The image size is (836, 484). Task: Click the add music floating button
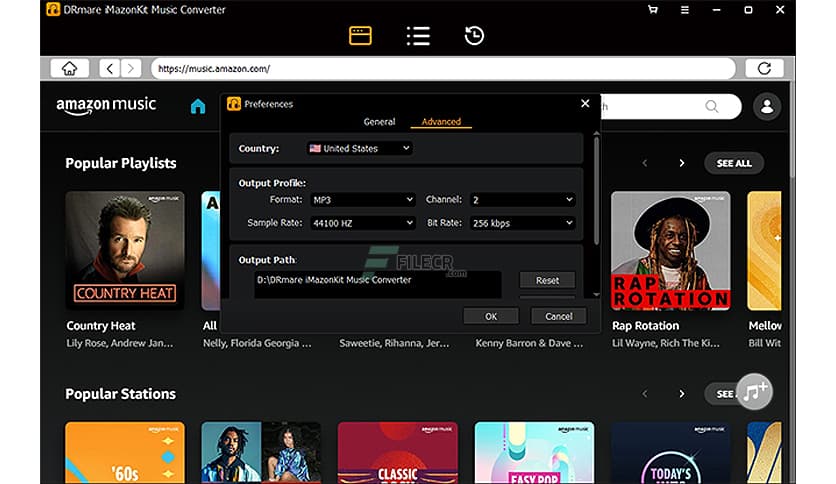754,391
